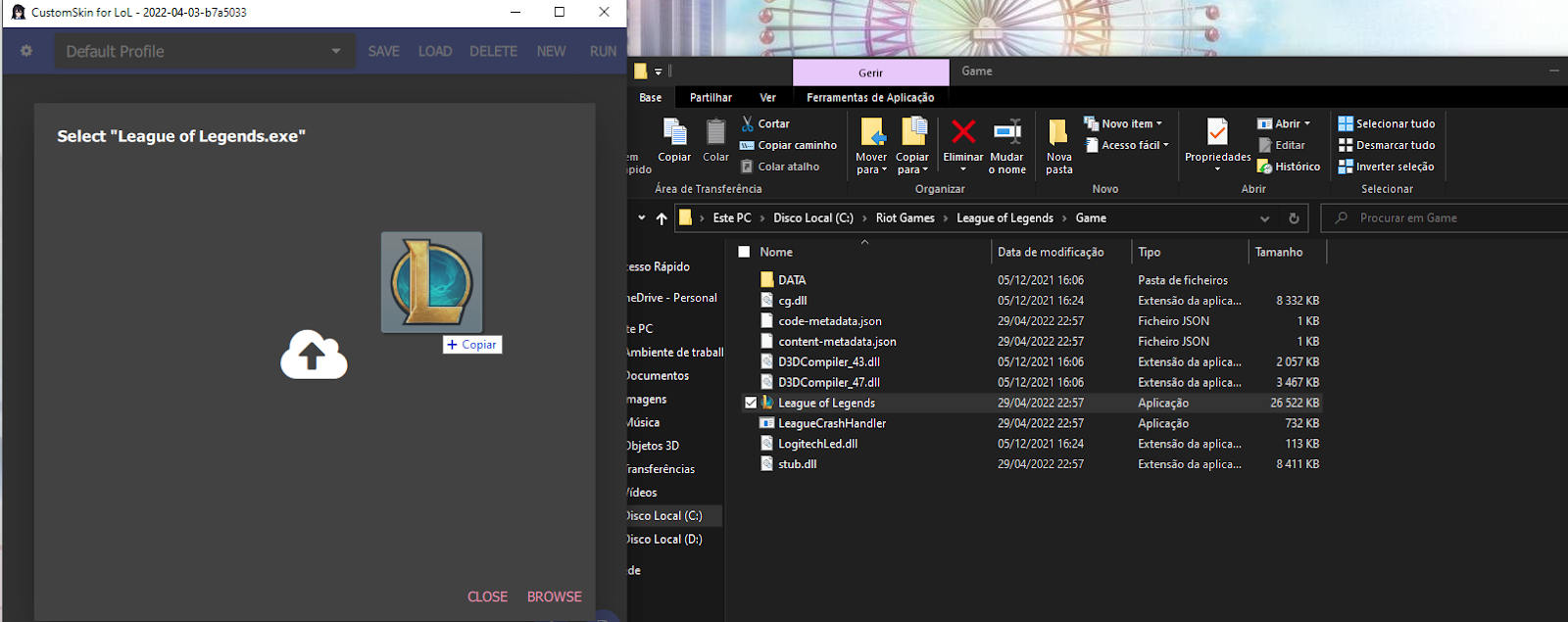Click Inverter seleção
This screenshot has height=622, width=1568.
[1386, 167]
